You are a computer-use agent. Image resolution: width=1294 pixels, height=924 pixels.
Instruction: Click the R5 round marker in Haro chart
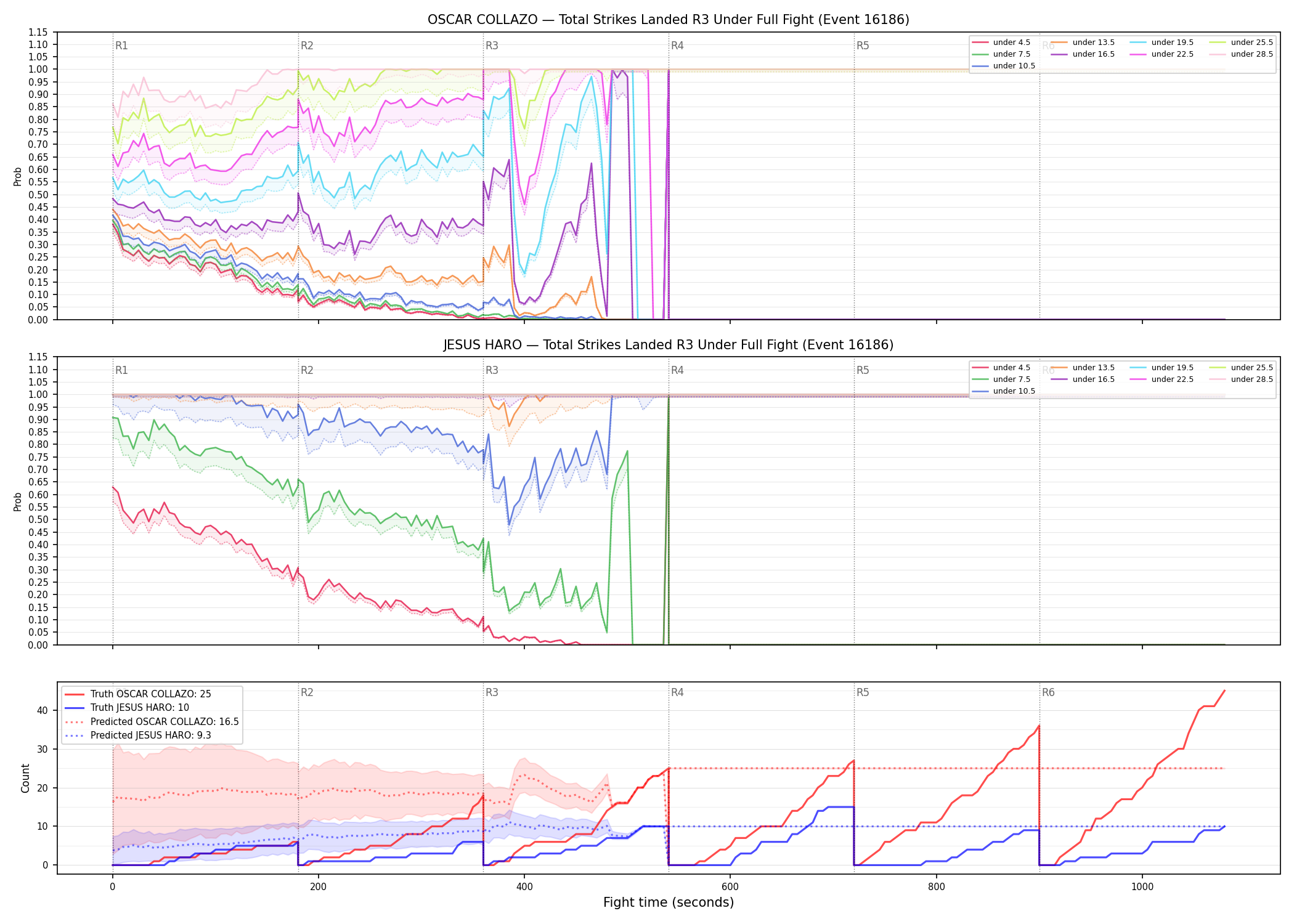tap(863, 370)
